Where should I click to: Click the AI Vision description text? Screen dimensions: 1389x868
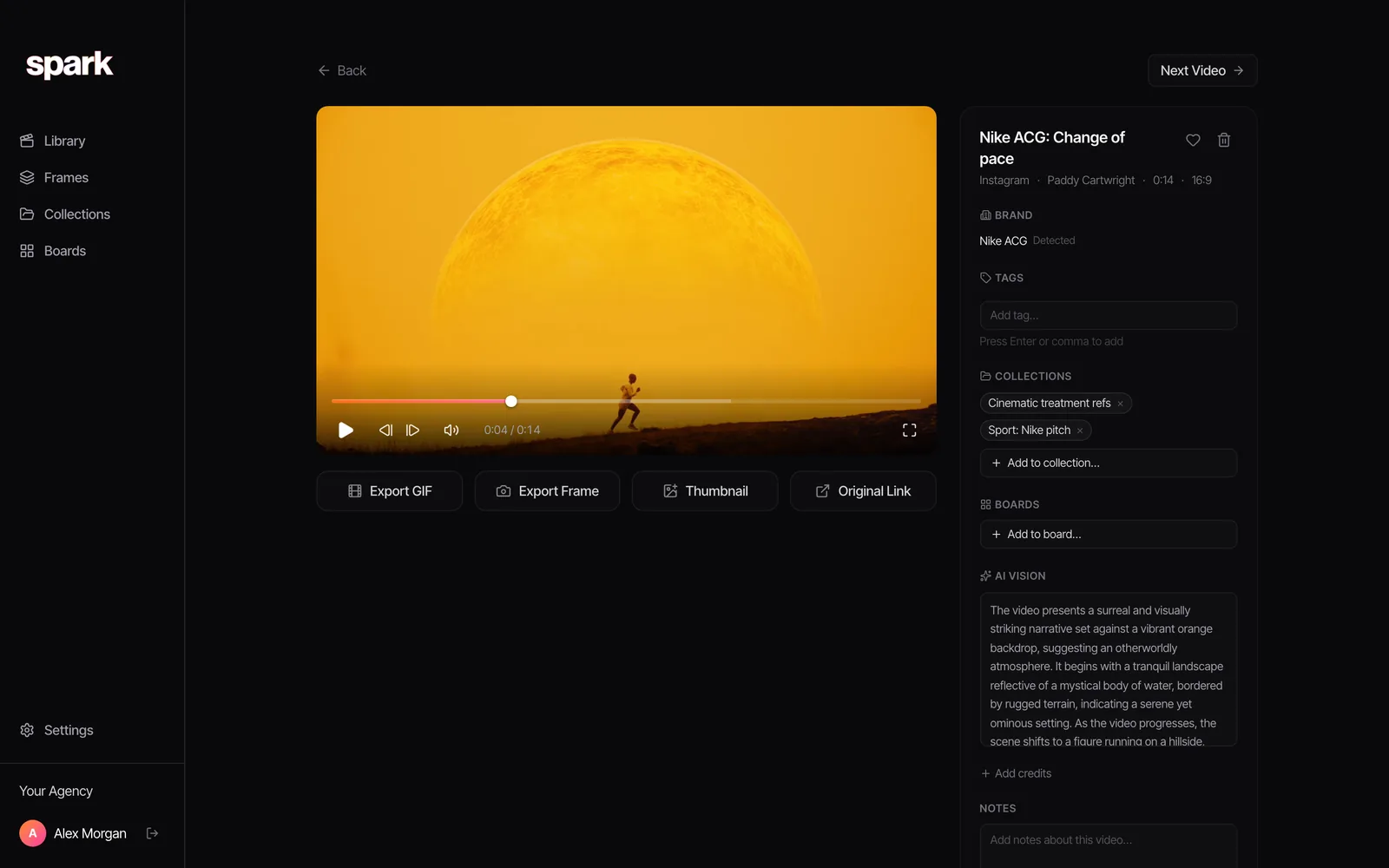coord(1109,669)
